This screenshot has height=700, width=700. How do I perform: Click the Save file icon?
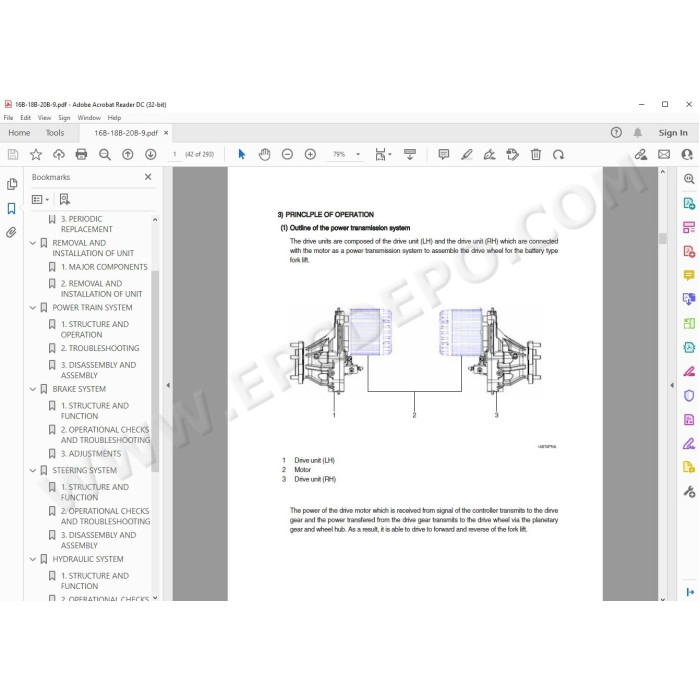pyautogui.click(x=13, y=154)
